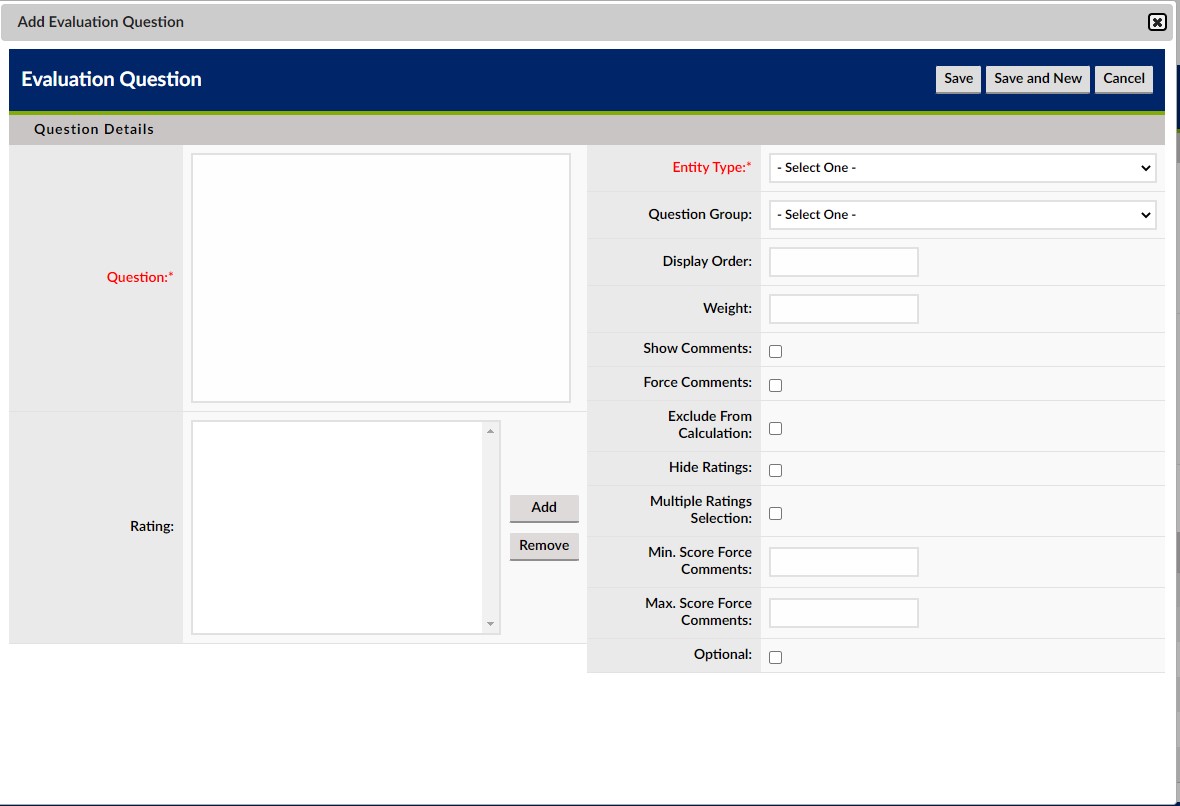The width and height of the screenshot is (1180, 806).
Task: Click the Max. Score Force Comments field
Action: (842, 612)
